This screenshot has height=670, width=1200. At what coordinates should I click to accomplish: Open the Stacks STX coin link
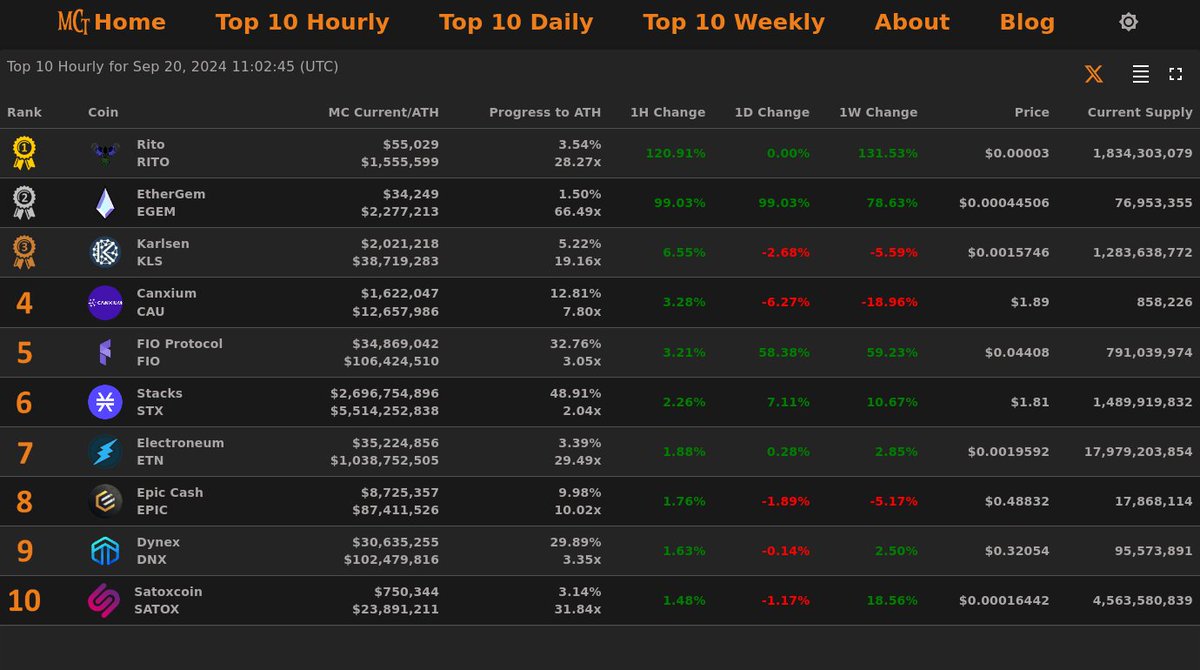(x=159, y=402)
